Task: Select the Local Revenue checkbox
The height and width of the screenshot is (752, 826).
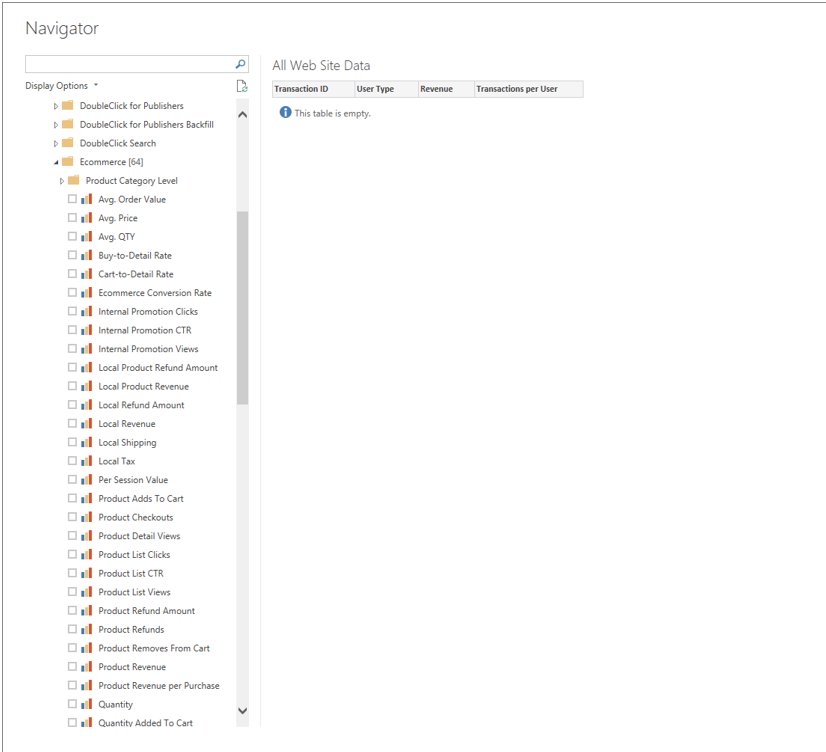Action: tap(72, 423)
